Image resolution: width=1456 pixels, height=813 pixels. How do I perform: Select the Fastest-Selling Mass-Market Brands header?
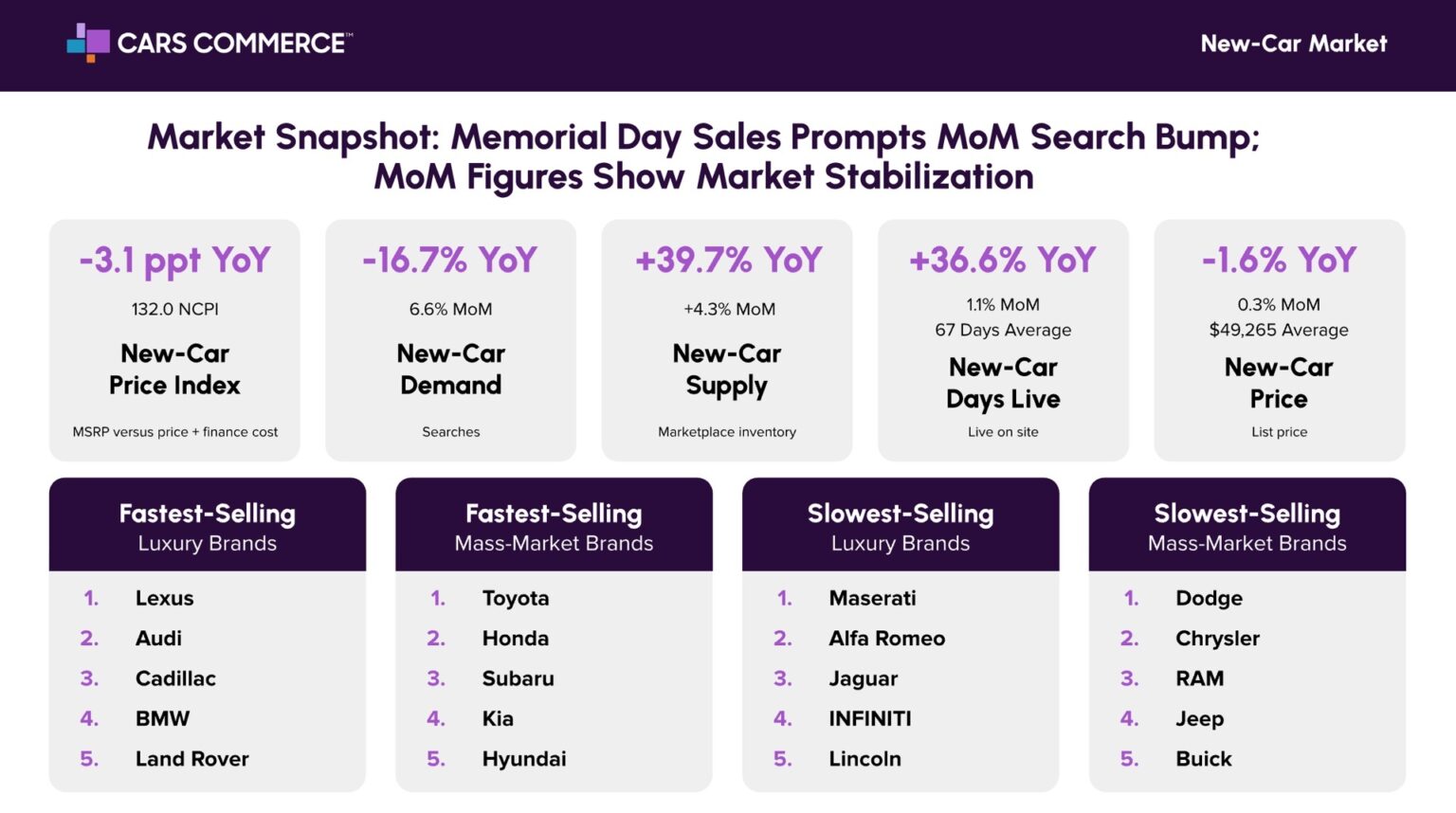click(554, 526)
